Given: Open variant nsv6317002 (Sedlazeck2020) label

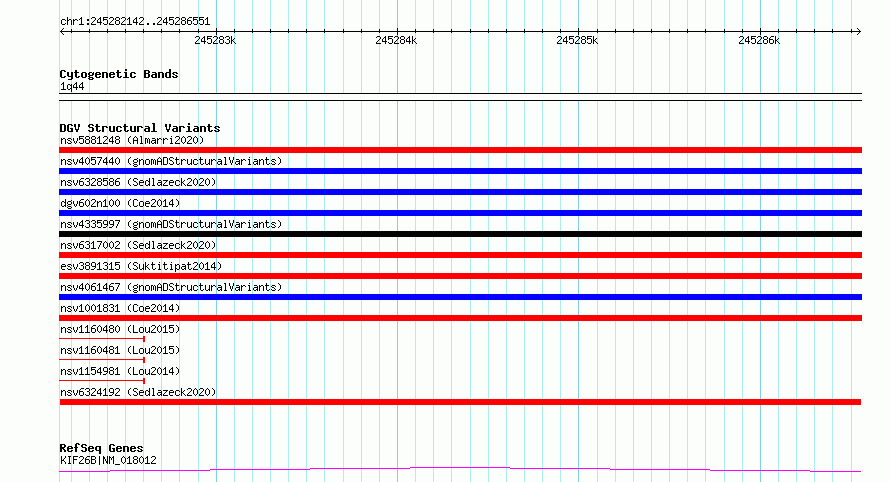Looking at the screenshot, I should [x=138, y=245].
